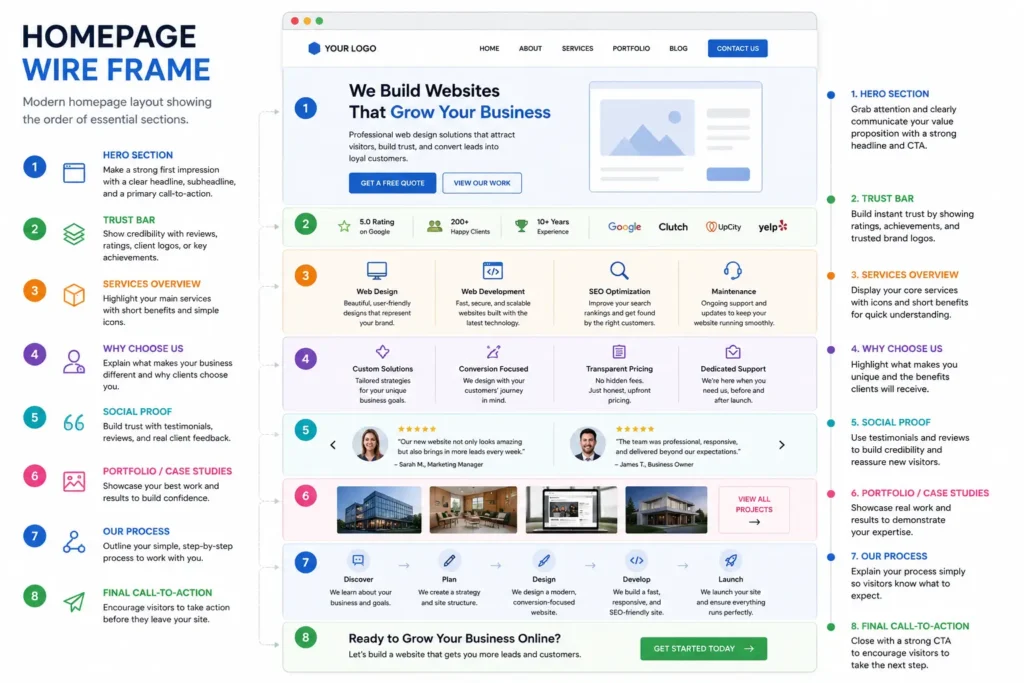Click the UpCity logo in trust bar
The image size is (1024, 683).
pyautogui.click(x=723, y=227)
